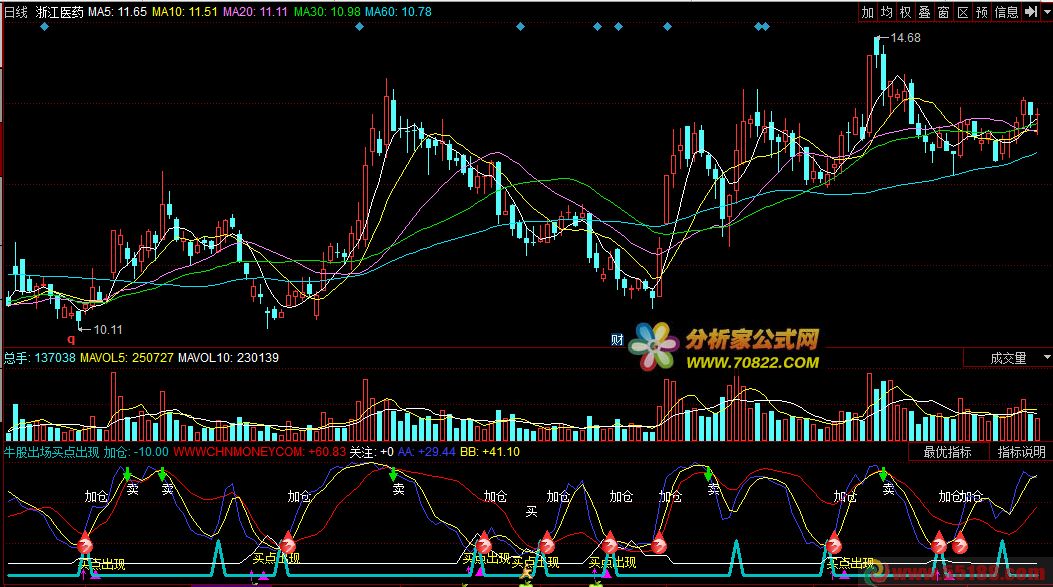Click the 区 (range statistics) toolbar button
Screen dimensions: 1053x587
963,12
